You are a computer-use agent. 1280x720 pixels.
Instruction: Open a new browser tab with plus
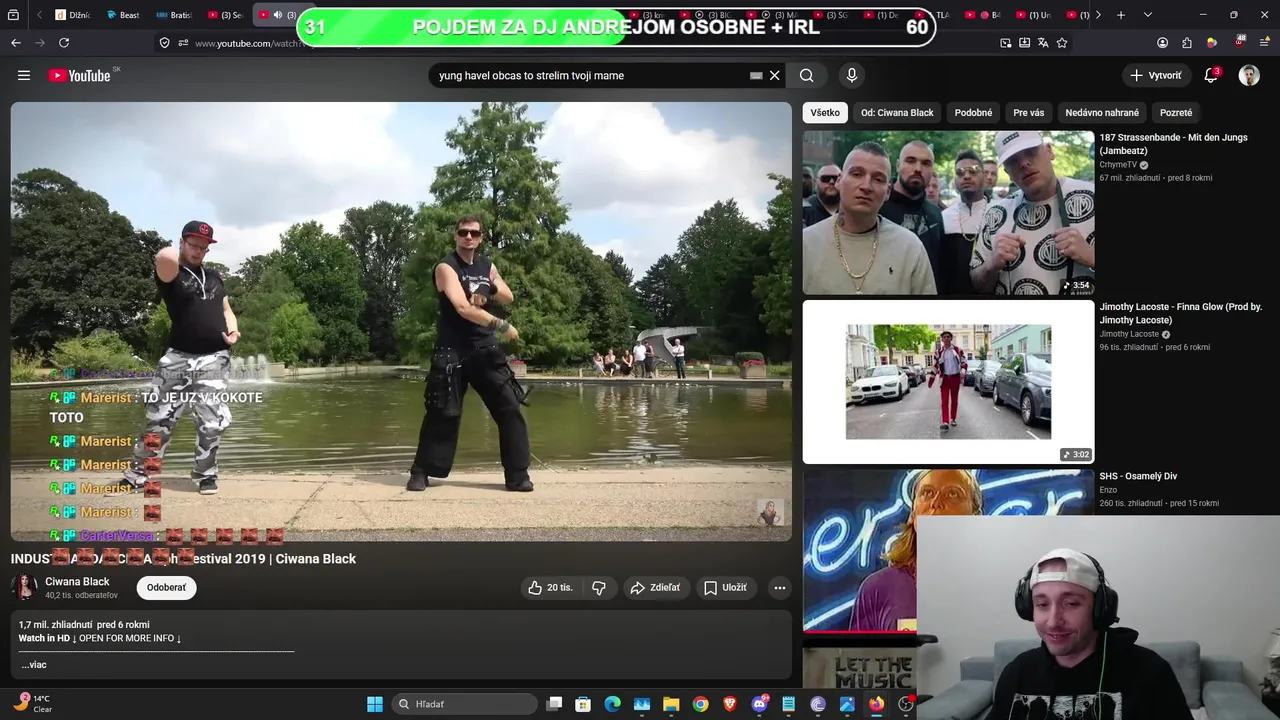[x=1121, y=15]
